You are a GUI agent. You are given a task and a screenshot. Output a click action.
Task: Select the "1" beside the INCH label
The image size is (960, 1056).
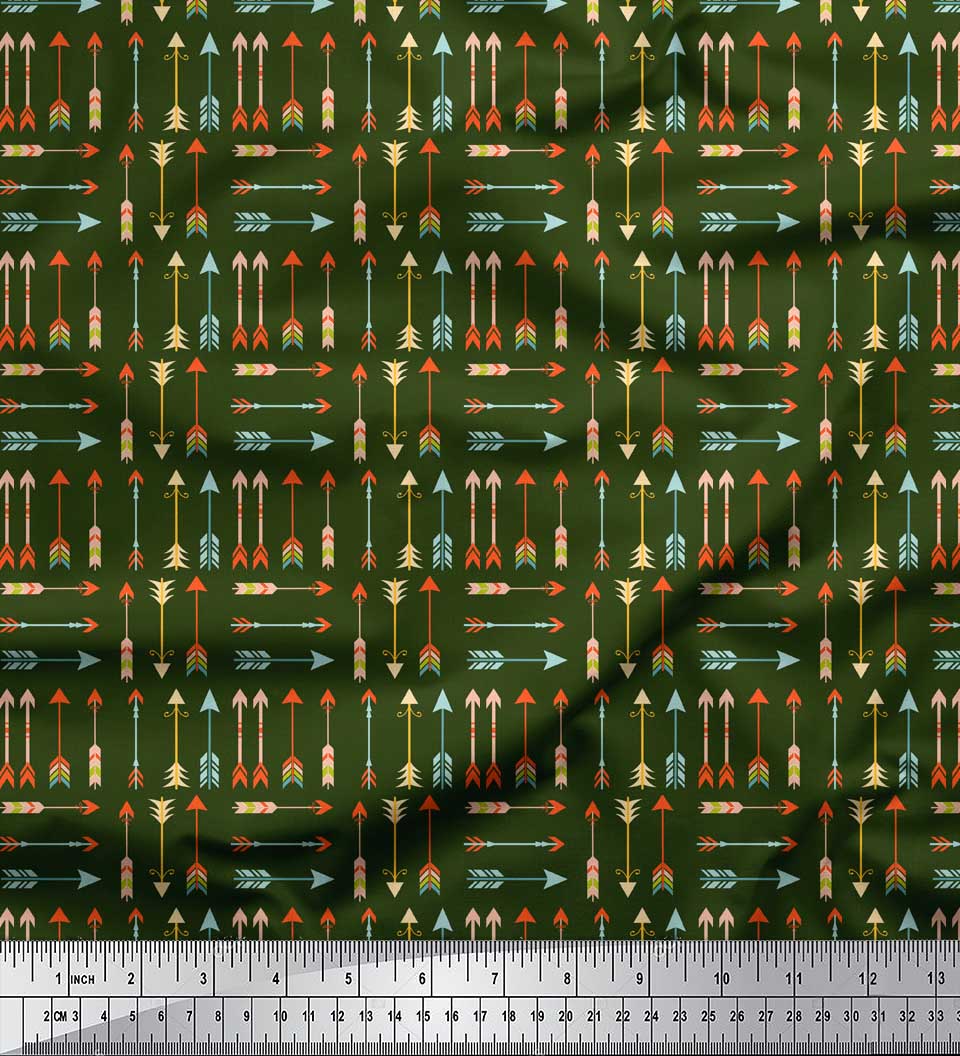tap(59, 979)
